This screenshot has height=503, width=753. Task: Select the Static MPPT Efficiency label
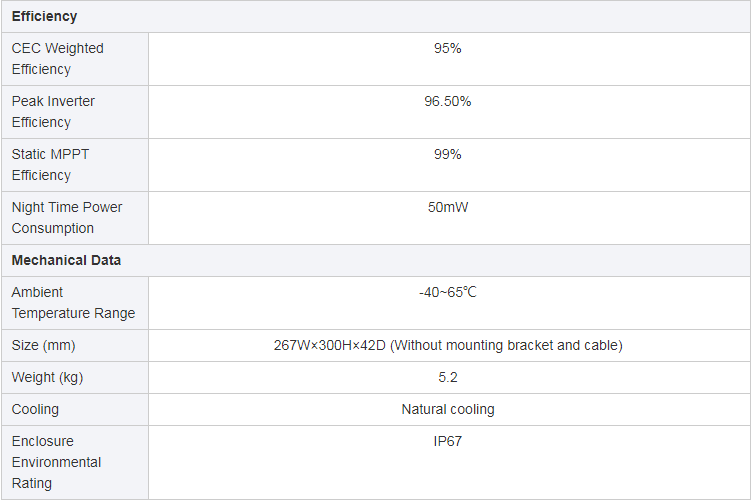50,165
